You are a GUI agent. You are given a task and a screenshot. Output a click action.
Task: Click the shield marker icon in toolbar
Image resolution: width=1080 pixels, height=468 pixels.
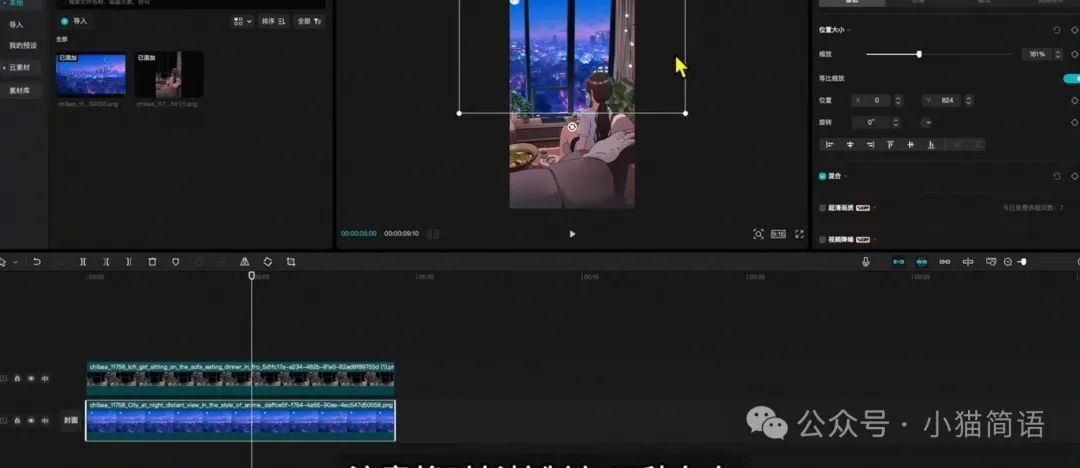pos(176,262)
